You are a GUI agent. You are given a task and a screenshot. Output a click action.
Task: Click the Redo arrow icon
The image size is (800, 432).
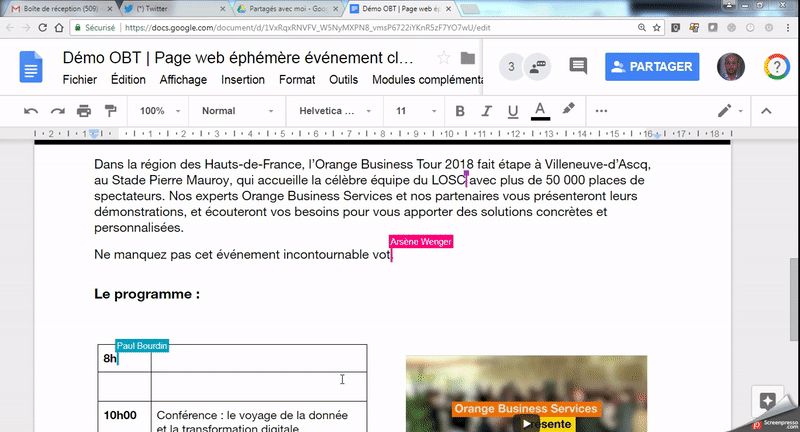(58, 111)
